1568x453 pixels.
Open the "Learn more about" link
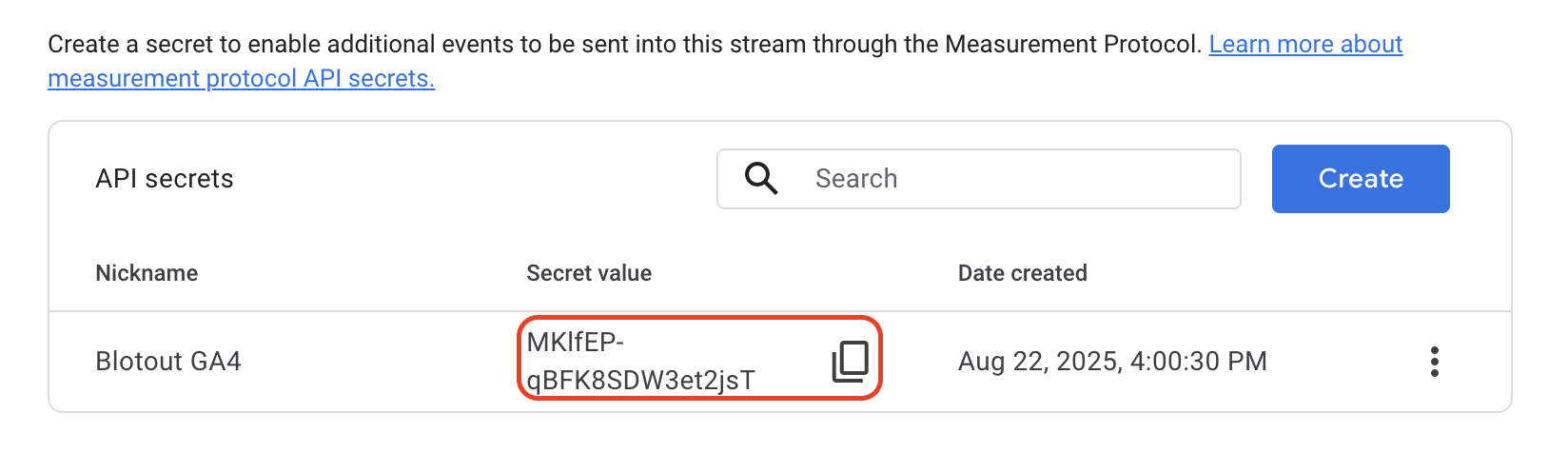[x=1305, y=45]
